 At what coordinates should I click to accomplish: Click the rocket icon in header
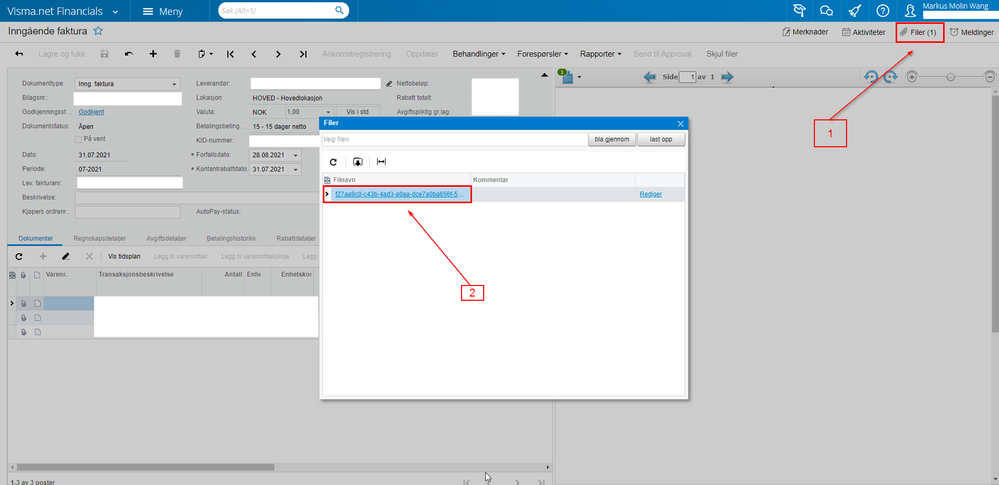pos(855,11)
